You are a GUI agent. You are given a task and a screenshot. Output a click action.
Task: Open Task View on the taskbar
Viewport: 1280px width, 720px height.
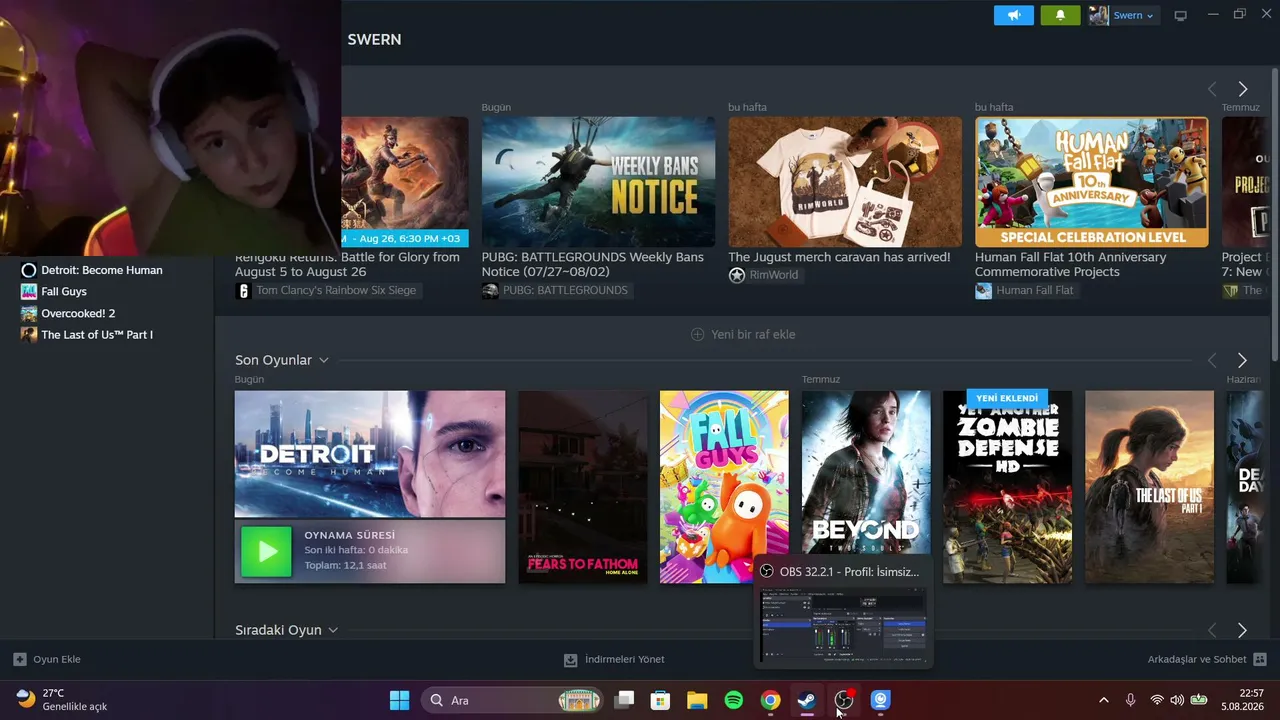(x=624, y=700)
